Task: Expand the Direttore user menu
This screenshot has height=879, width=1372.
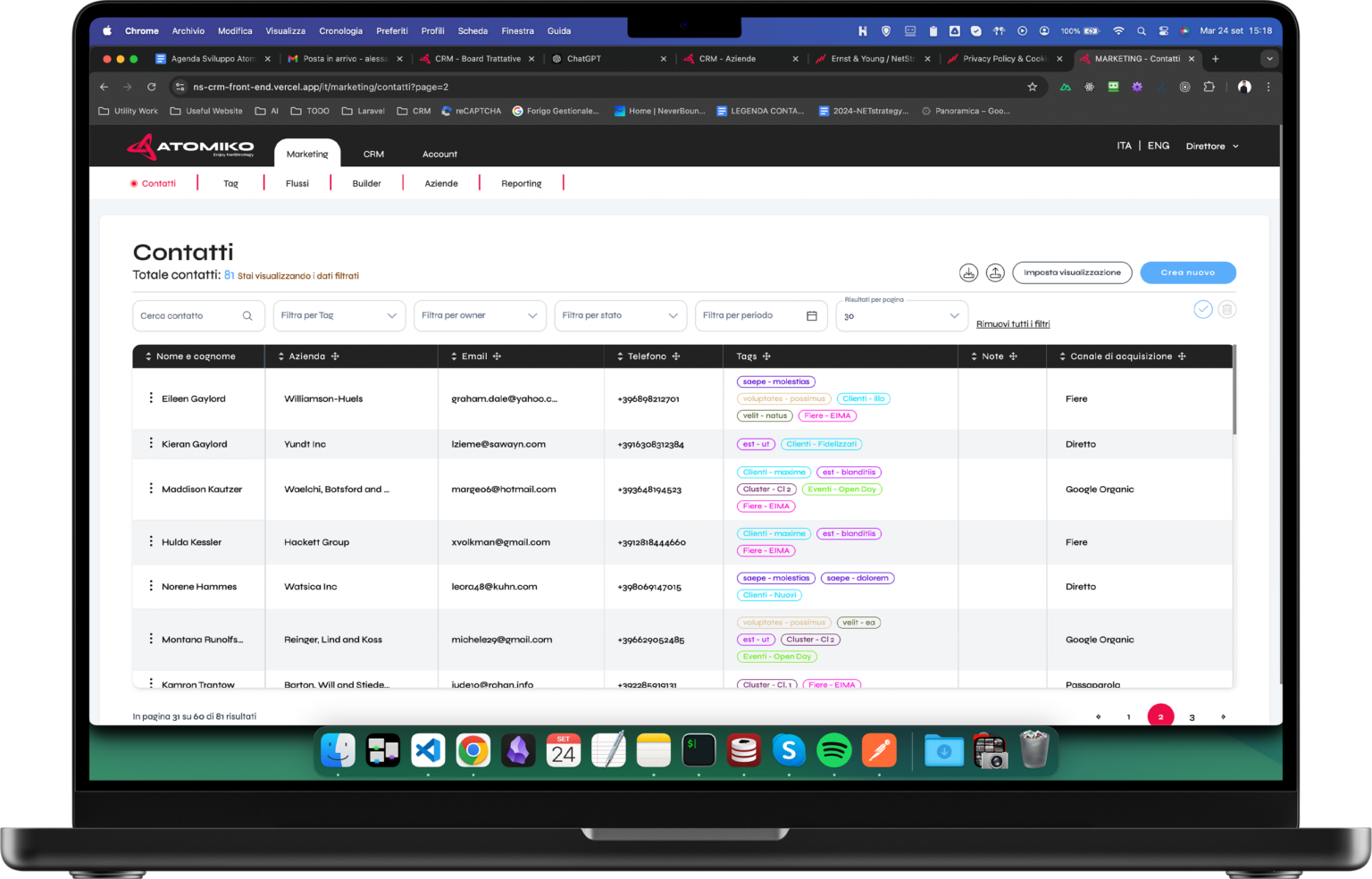Action: pos(1212,146)
